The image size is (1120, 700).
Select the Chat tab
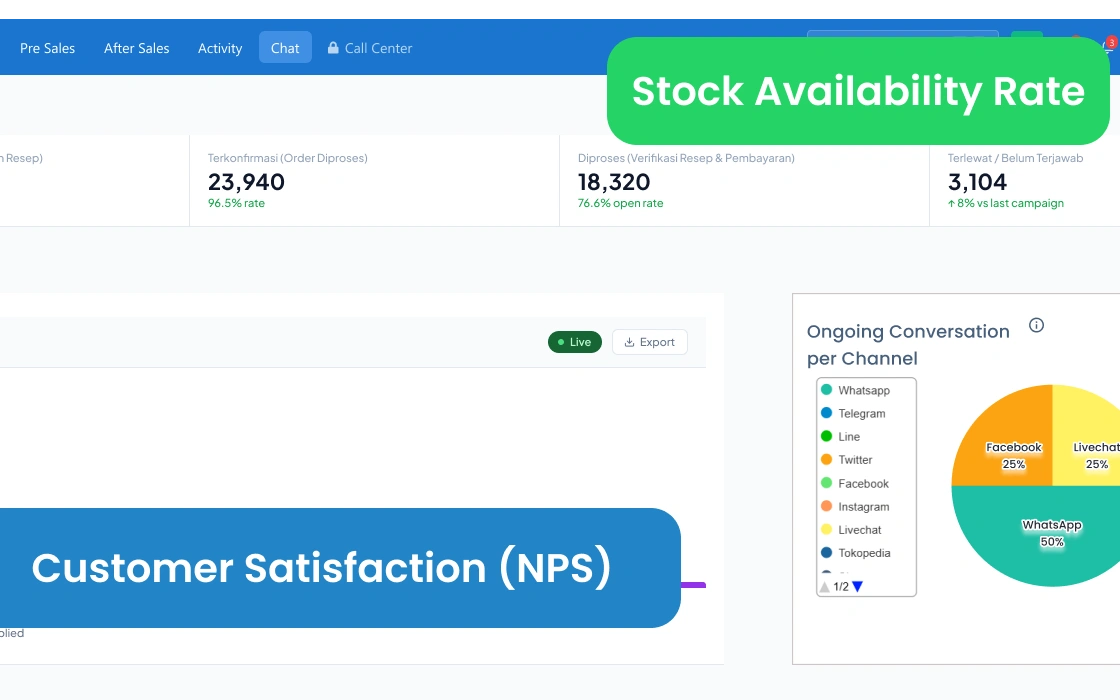point(285,47)
